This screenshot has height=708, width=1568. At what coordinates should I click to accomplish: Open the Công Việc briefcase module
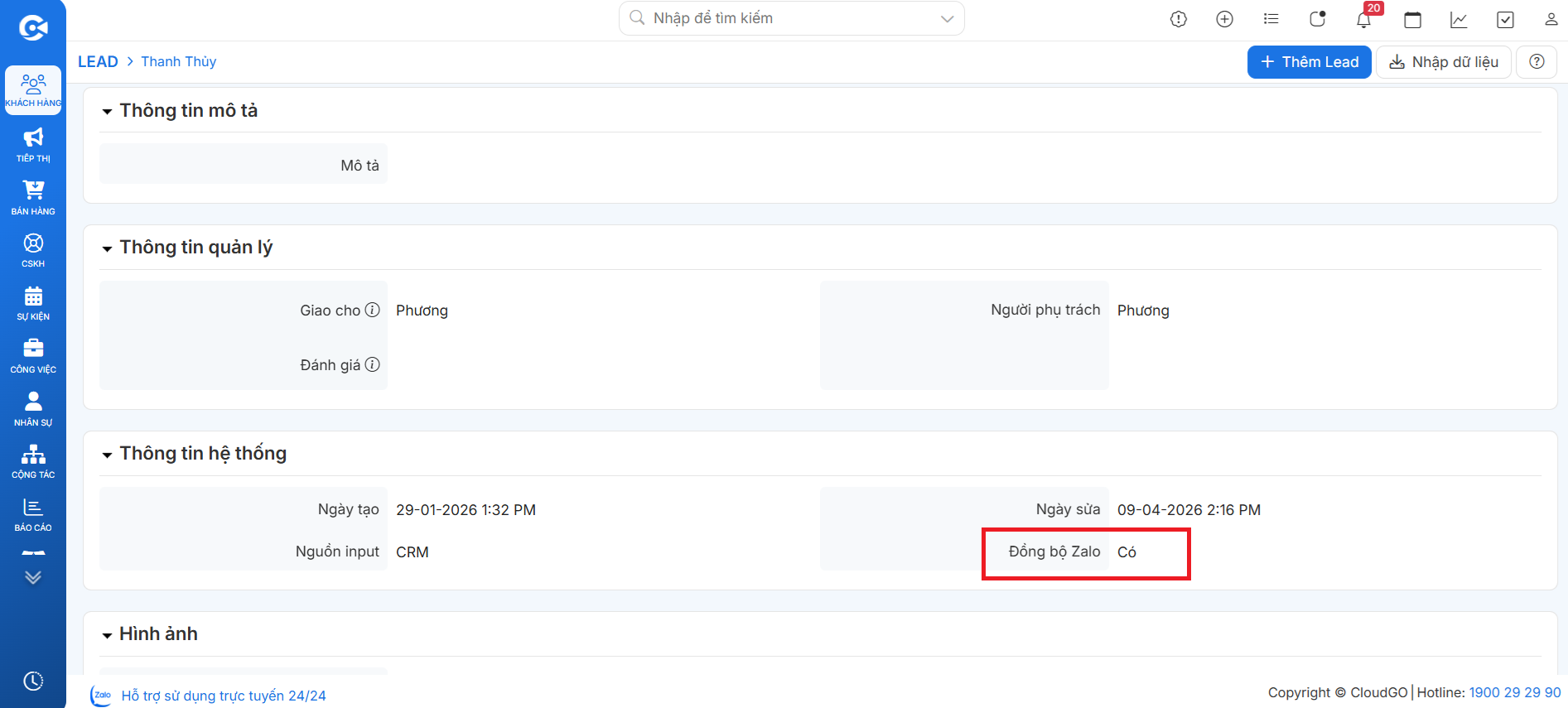point(33,356)
